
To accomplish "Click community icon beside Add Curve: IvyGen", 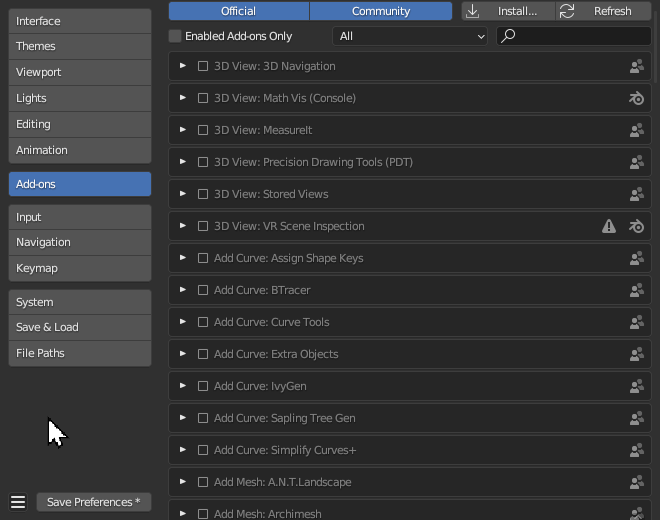I will click(636, 386).
